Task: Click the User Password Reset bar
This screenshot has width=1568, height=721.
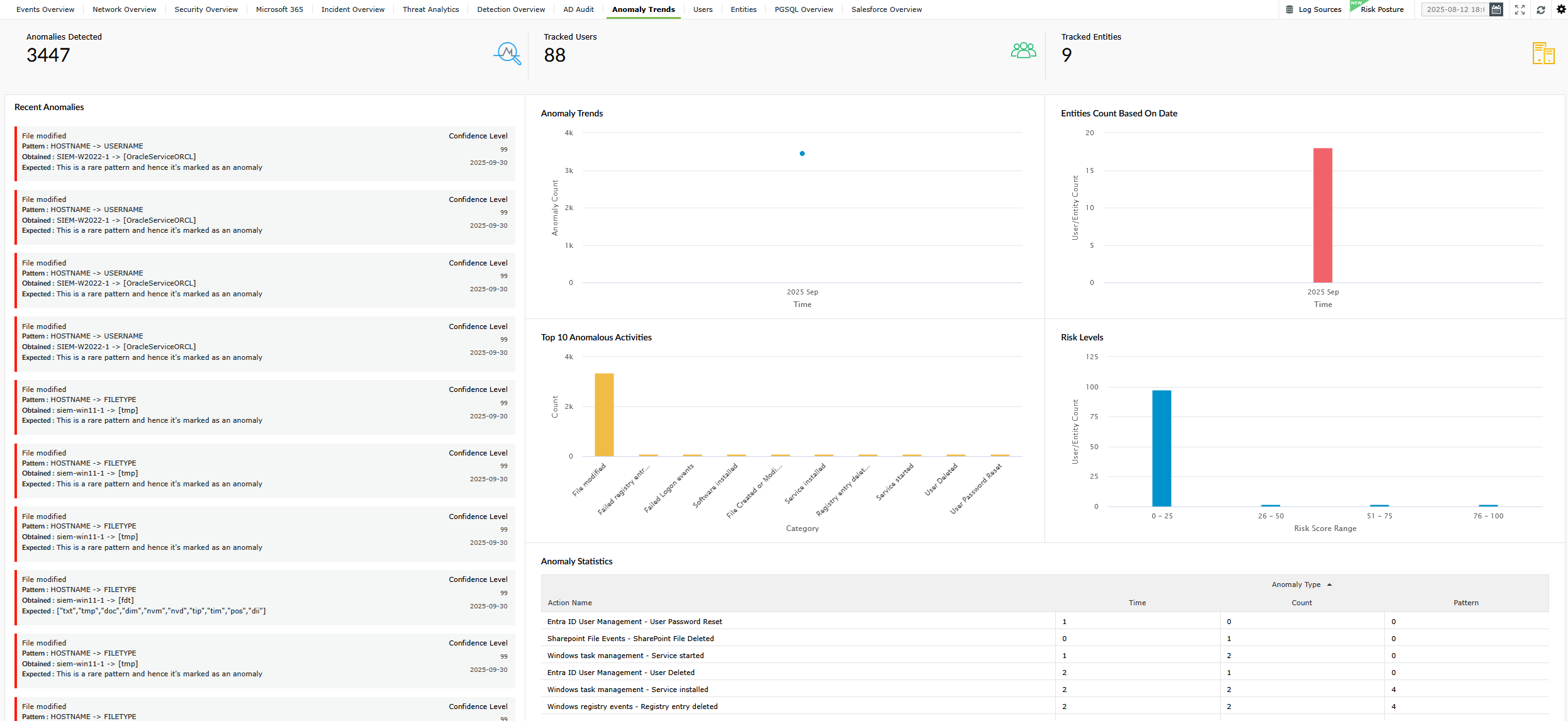Action: click(1000, 455)
